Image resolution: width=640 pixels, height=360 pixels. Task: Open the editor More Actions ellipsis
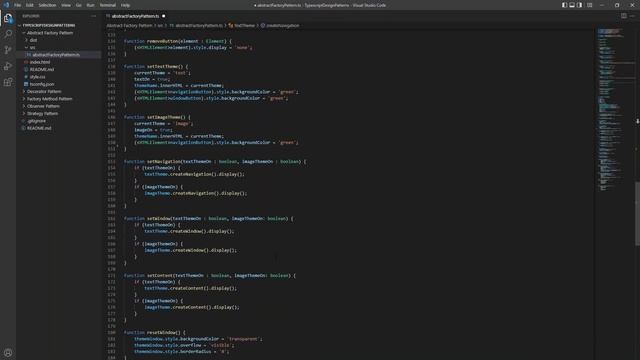point(632,16)
